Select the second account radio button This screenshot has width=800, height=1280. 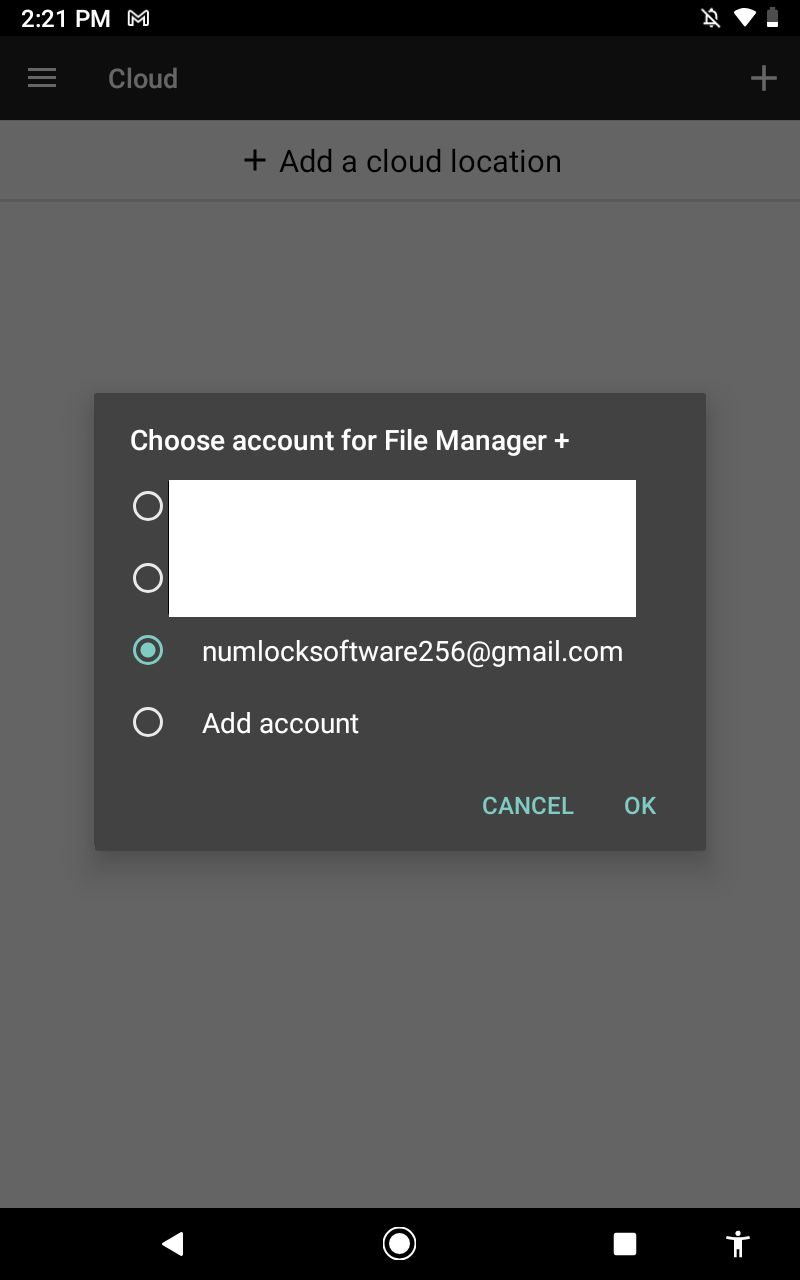point(148,578)
